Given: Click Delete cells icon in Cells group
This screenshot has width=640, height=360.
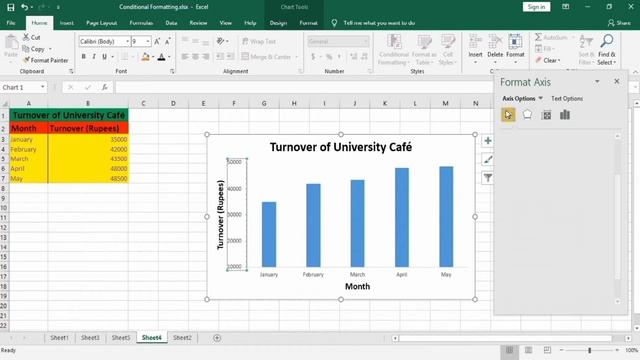Looking at the screenshot, I should 495,49.
